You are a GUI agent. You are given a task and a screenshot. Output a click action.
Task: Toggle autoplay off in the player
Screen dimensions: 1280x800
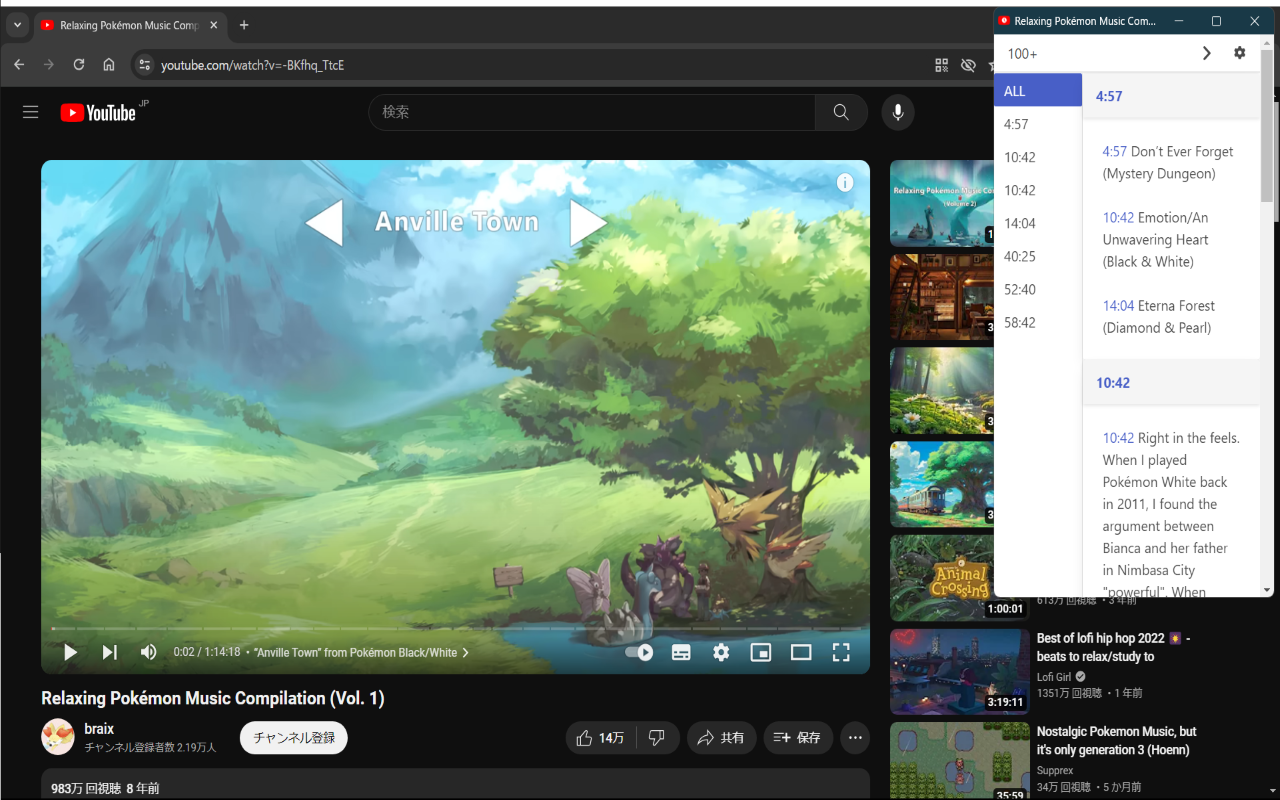[x=637, y=652]
